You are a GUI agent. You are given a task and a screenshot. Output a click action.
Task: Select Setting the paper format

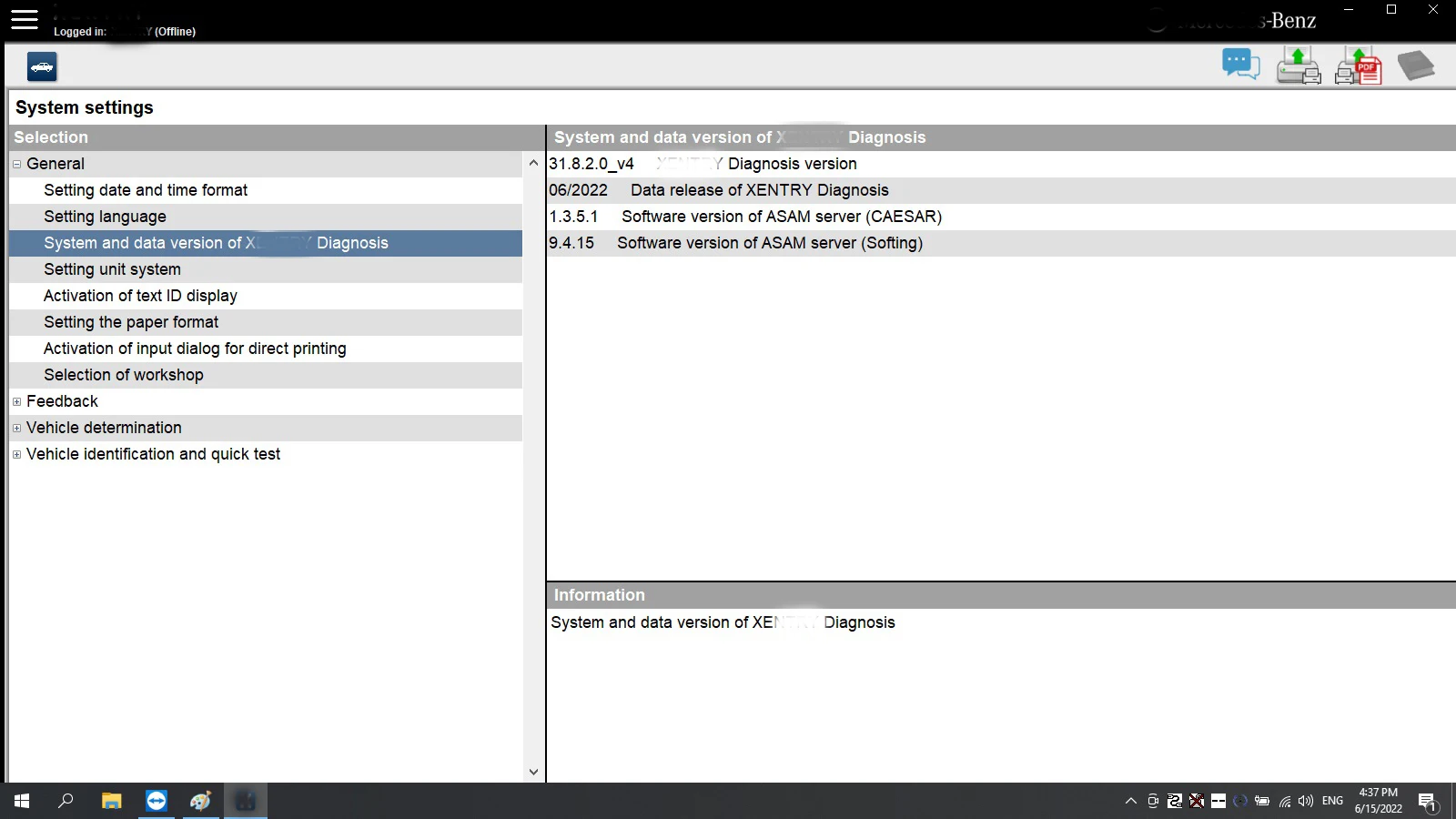266,322
